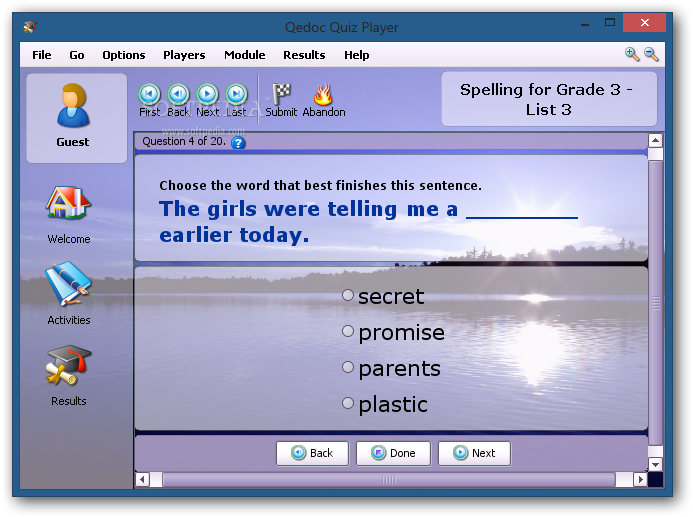Open the Results graduation cap icon
This screenshot has height=517, width=693.
click(69, 365)
